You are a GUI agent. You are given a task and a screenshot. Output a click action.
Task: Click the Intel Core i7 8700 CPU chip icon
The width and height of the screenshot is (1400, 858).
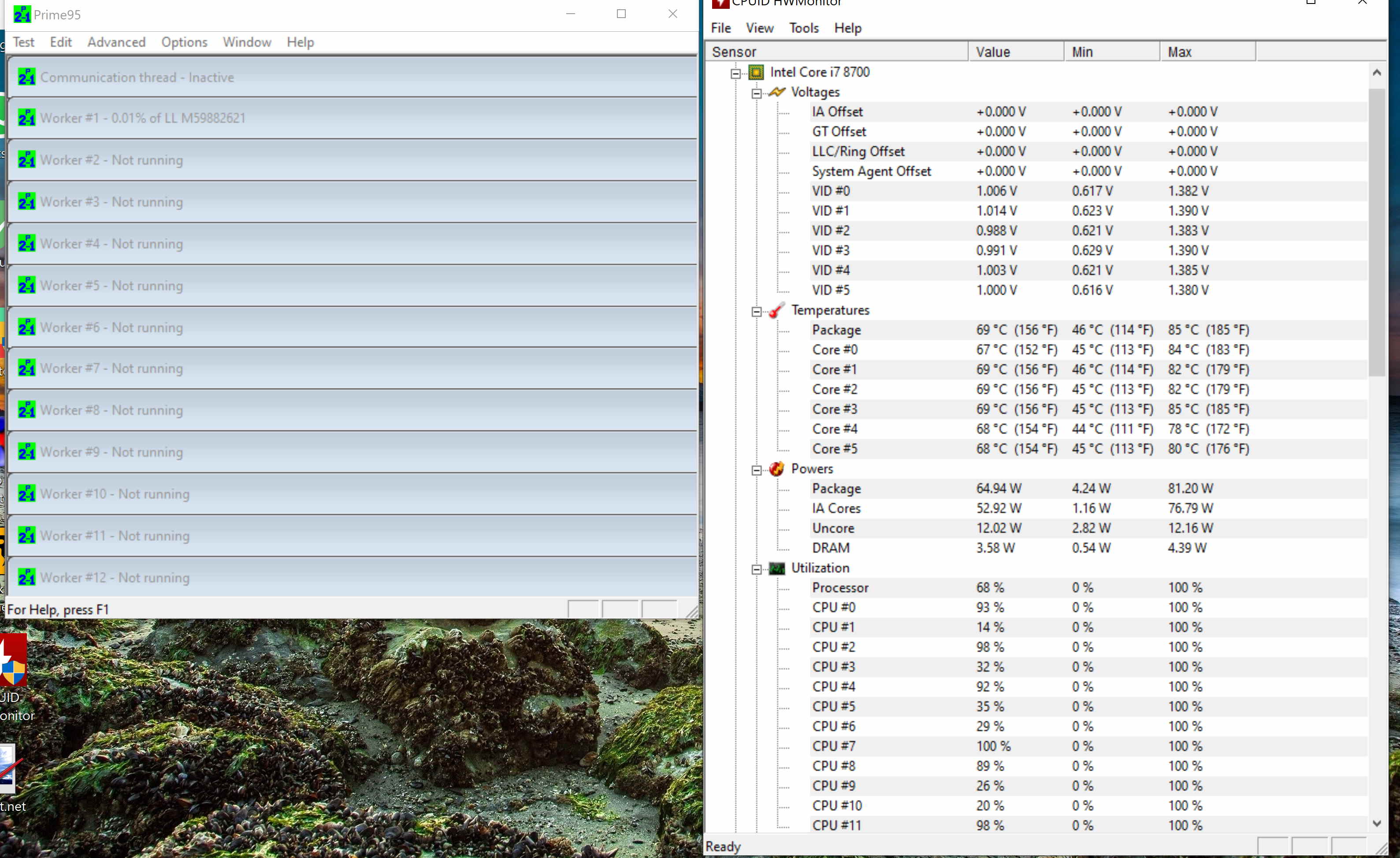click(756, 72)
